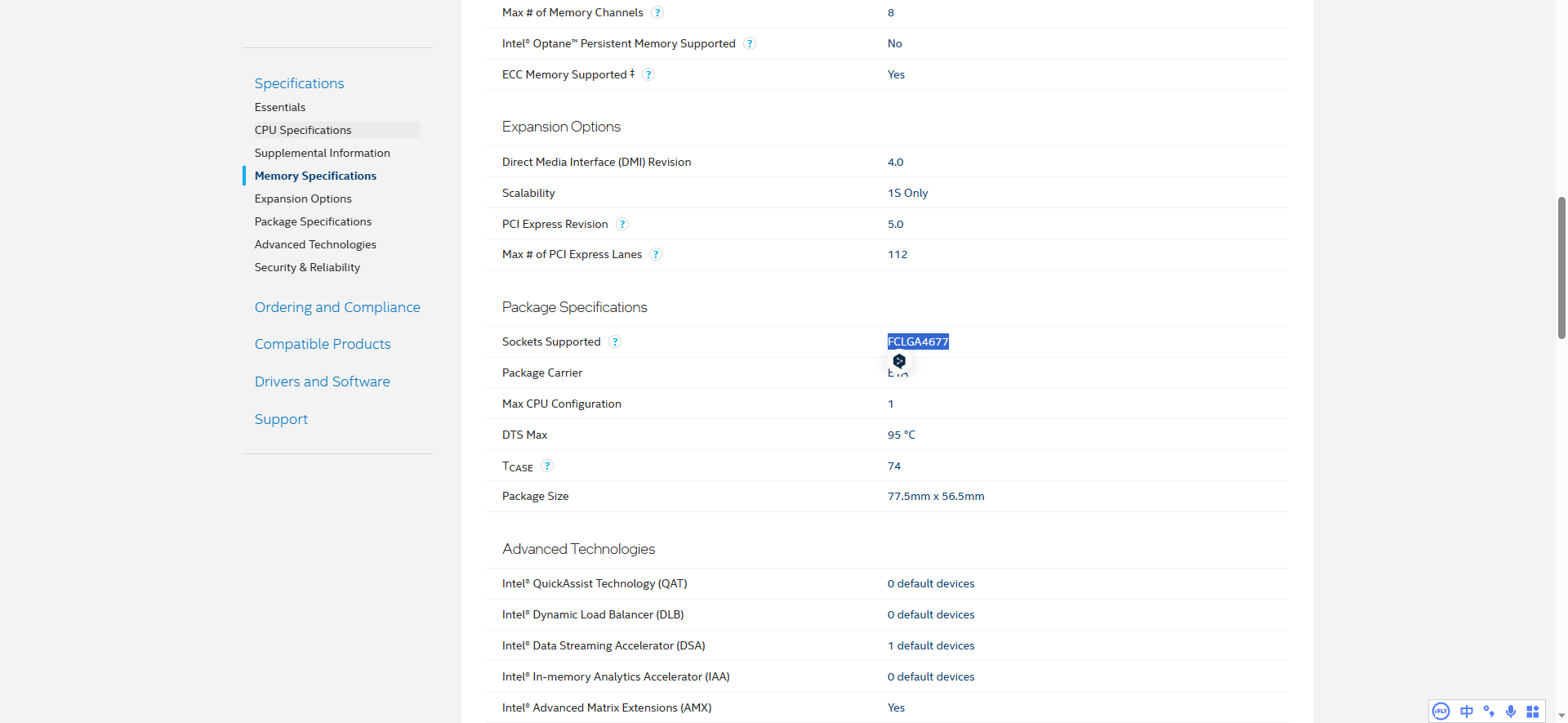Select Package Specifications in the sidebar

313,221
